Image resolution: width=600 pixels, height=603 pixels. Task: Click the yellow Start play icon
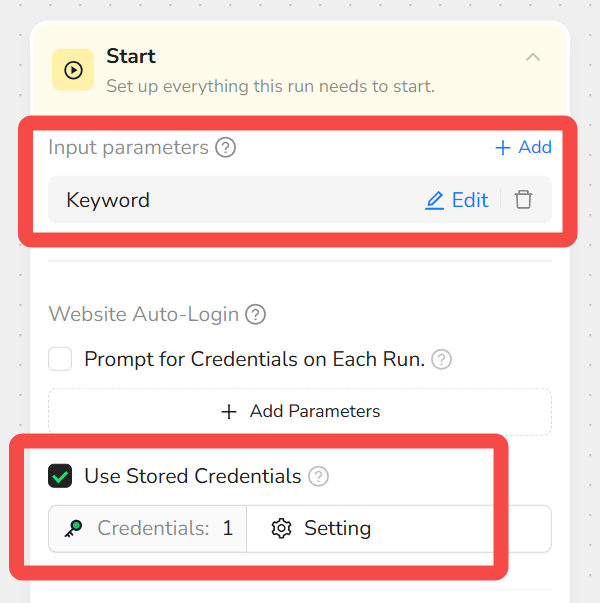click(x=73, y=70)
